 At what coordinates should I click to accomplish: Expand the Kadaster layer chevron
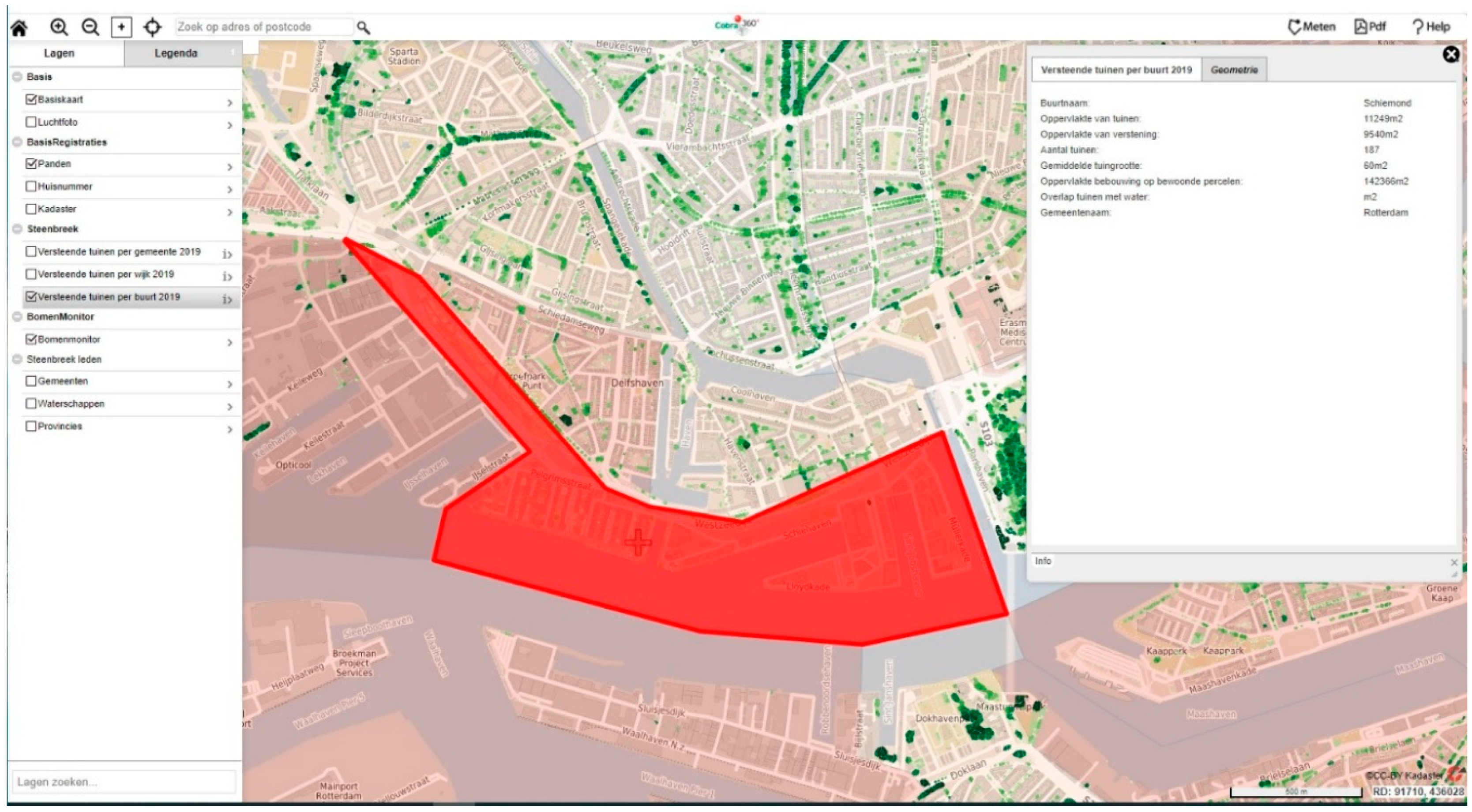pos(230,213)
